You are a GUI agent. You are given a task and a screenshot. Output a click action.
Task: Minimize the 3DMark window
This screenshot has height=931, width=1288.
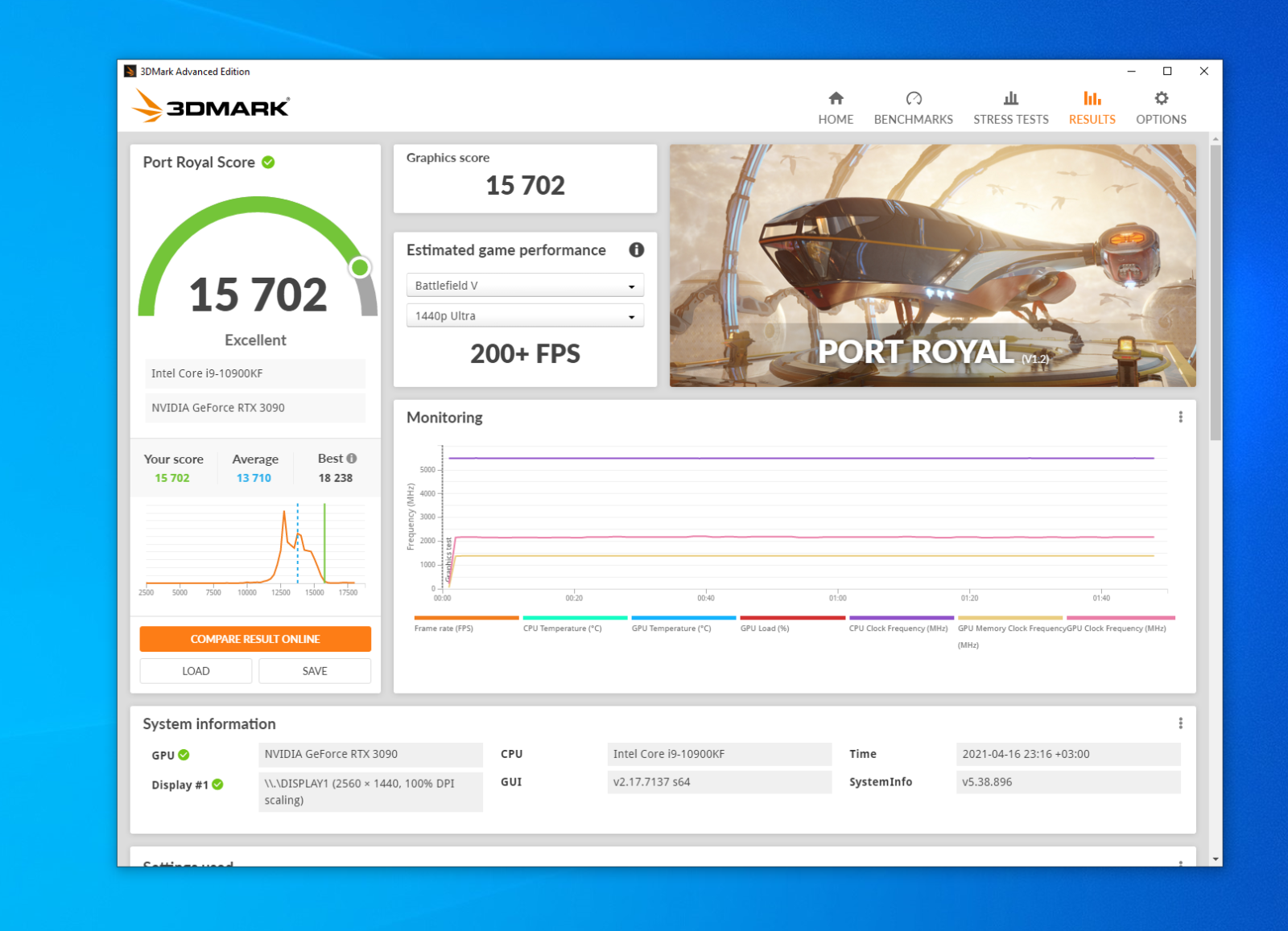1131,72
